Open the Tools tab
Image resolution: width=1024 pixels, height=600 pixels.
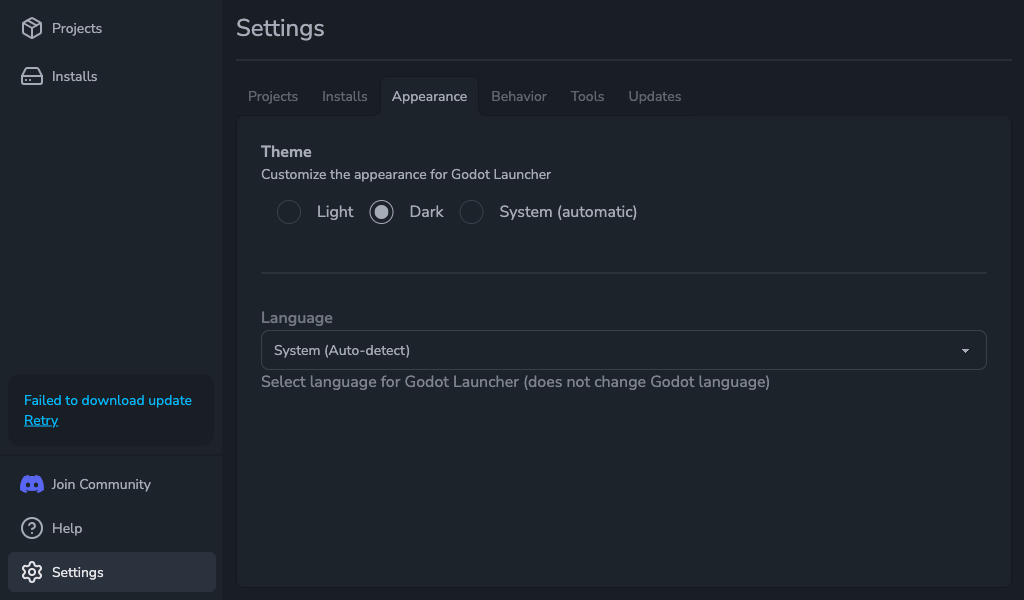pos(588,96)
